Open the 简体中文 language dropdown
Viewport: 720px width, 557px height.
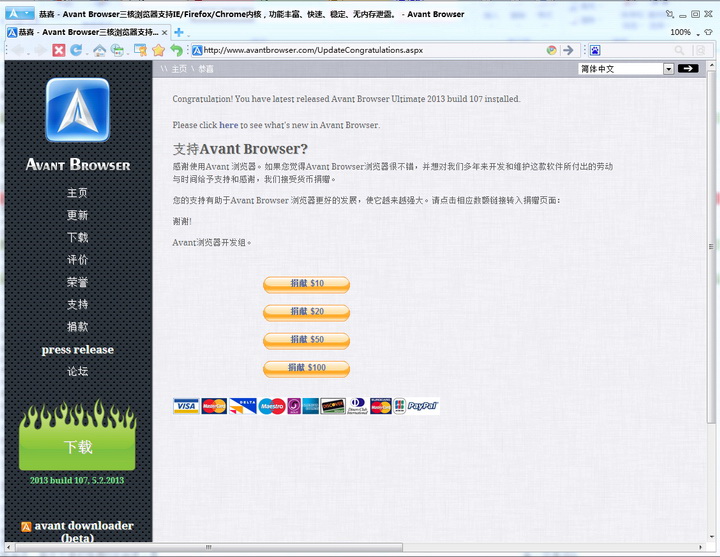coord(626,69)
